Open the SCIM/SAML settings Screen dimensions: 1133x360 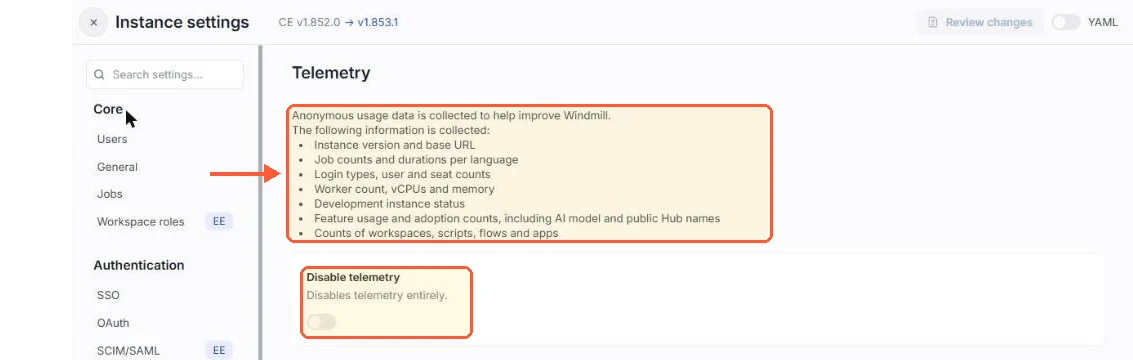point(128,351)
